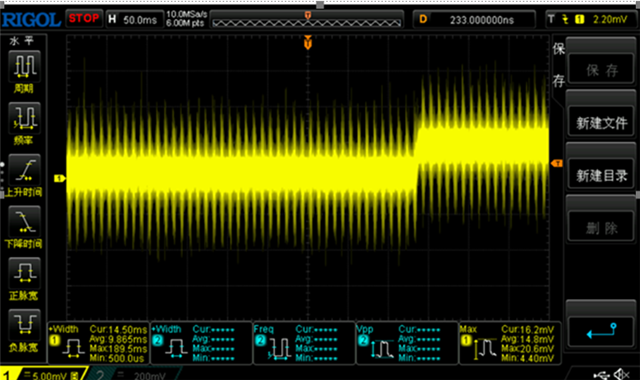Click the 删除 delete button
Viewport: 640px width, 380px height.
[x=601, y=227]
